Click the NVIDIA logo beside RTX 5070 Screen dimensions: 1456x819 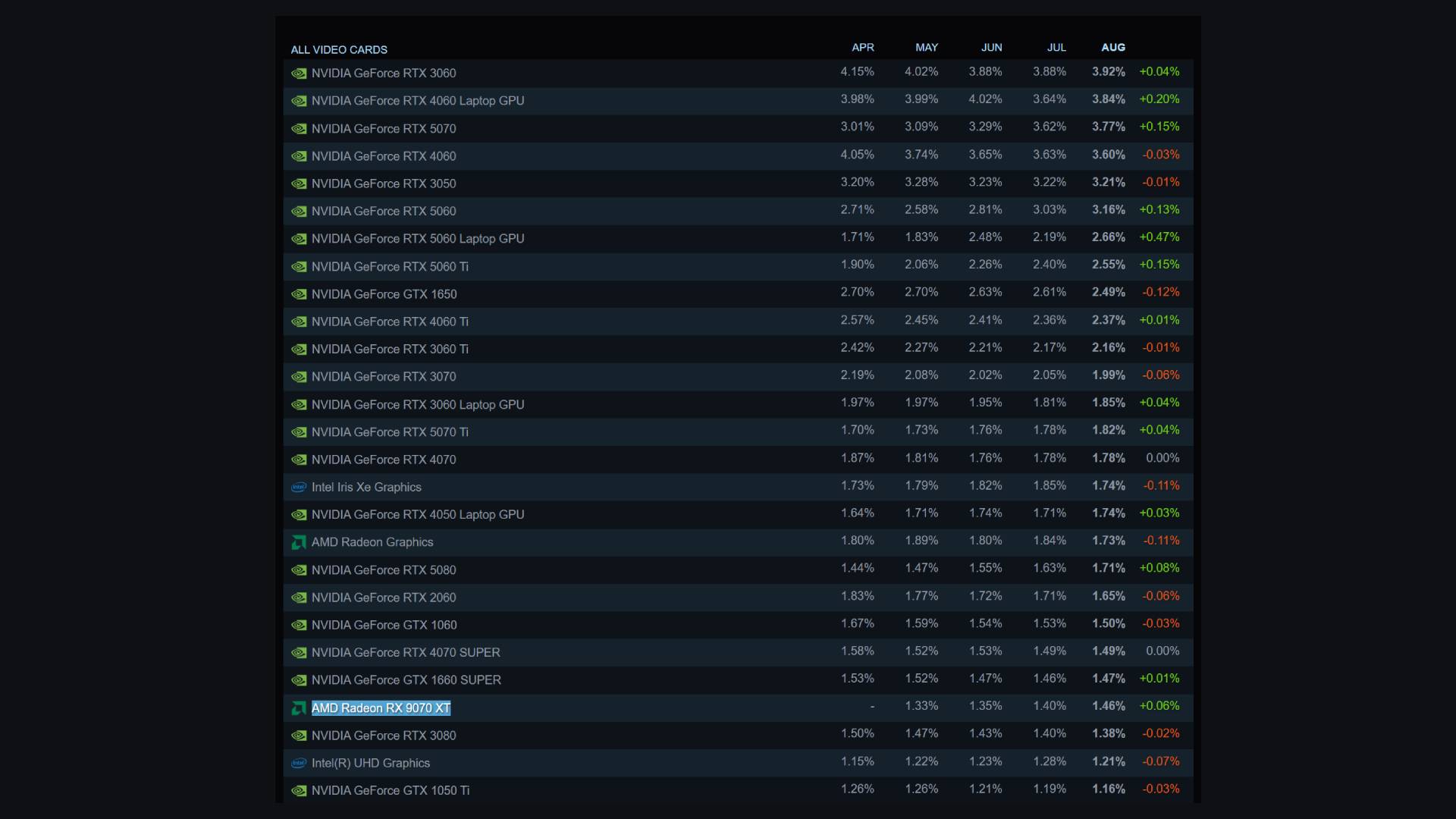299,129
